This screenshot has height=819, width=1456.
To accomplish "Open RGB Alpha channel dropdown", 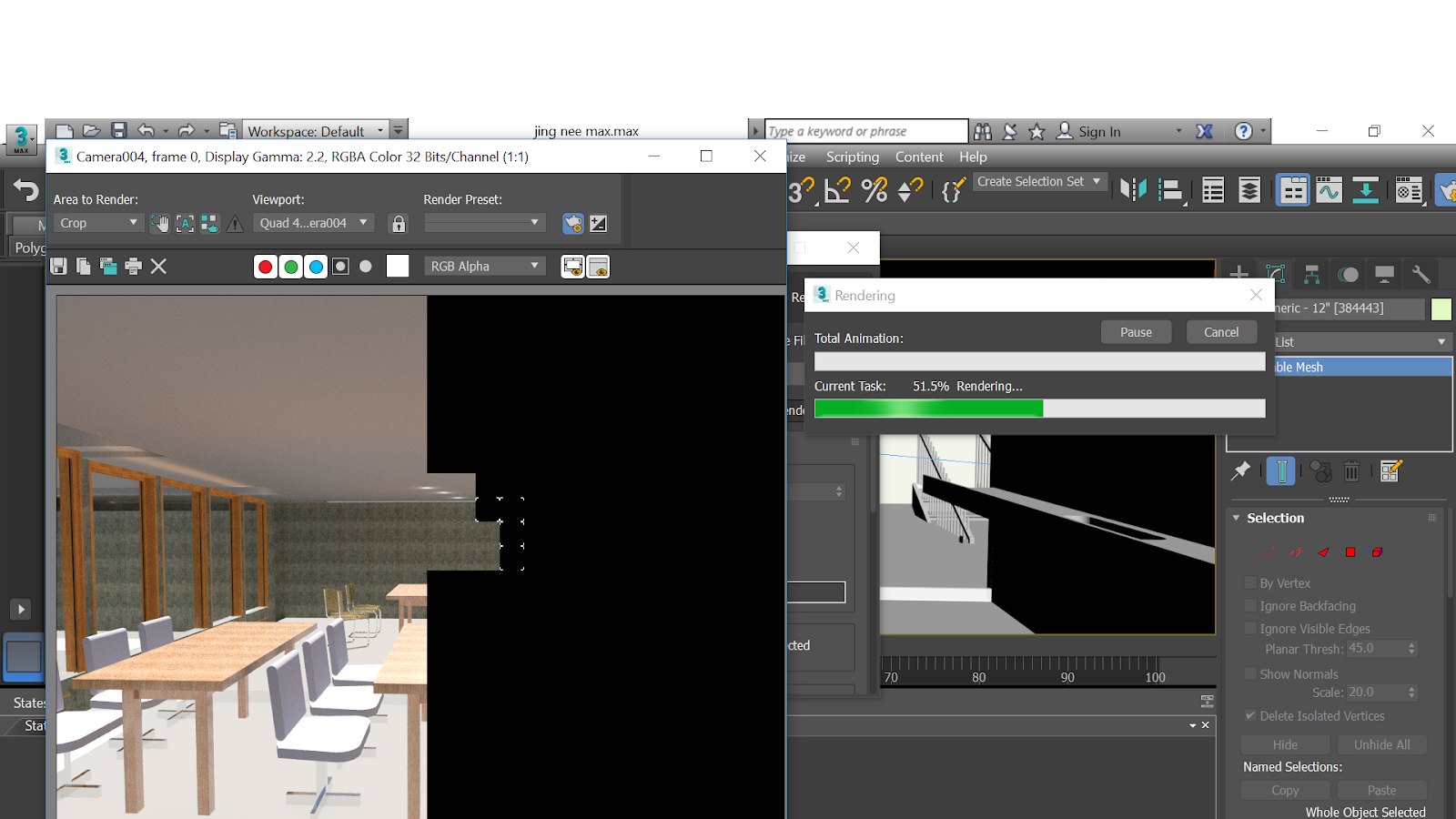I will [x=484, y=266].
